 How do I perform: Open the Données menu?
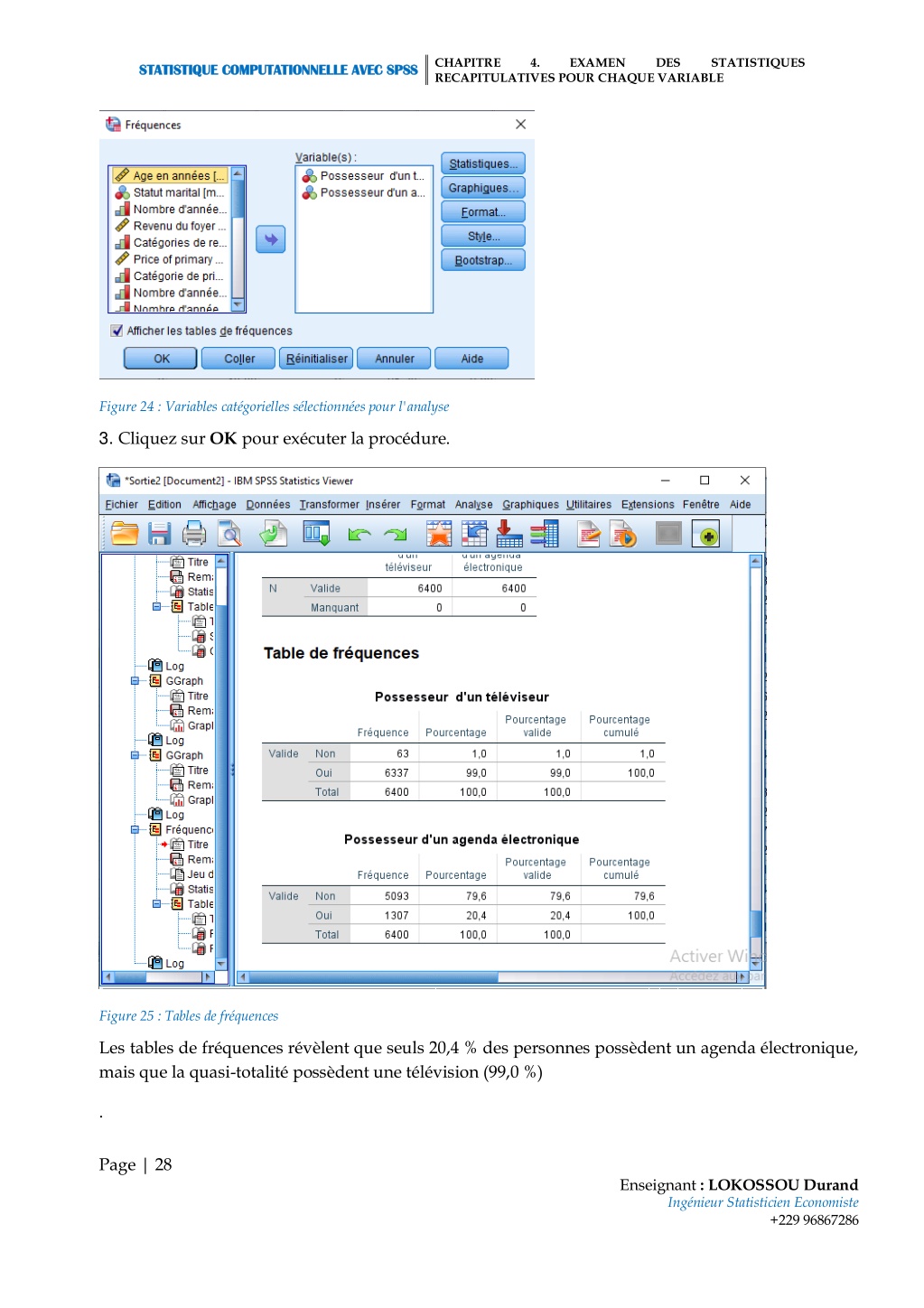[x=268, y=505]
